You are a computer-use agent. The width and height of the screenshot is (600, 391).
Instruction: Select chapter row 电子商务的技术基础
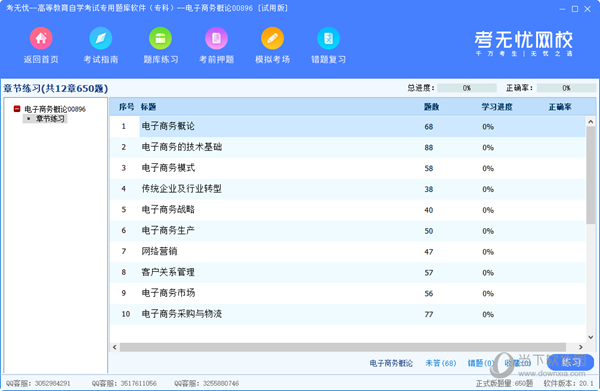click(x=348, y=147)
